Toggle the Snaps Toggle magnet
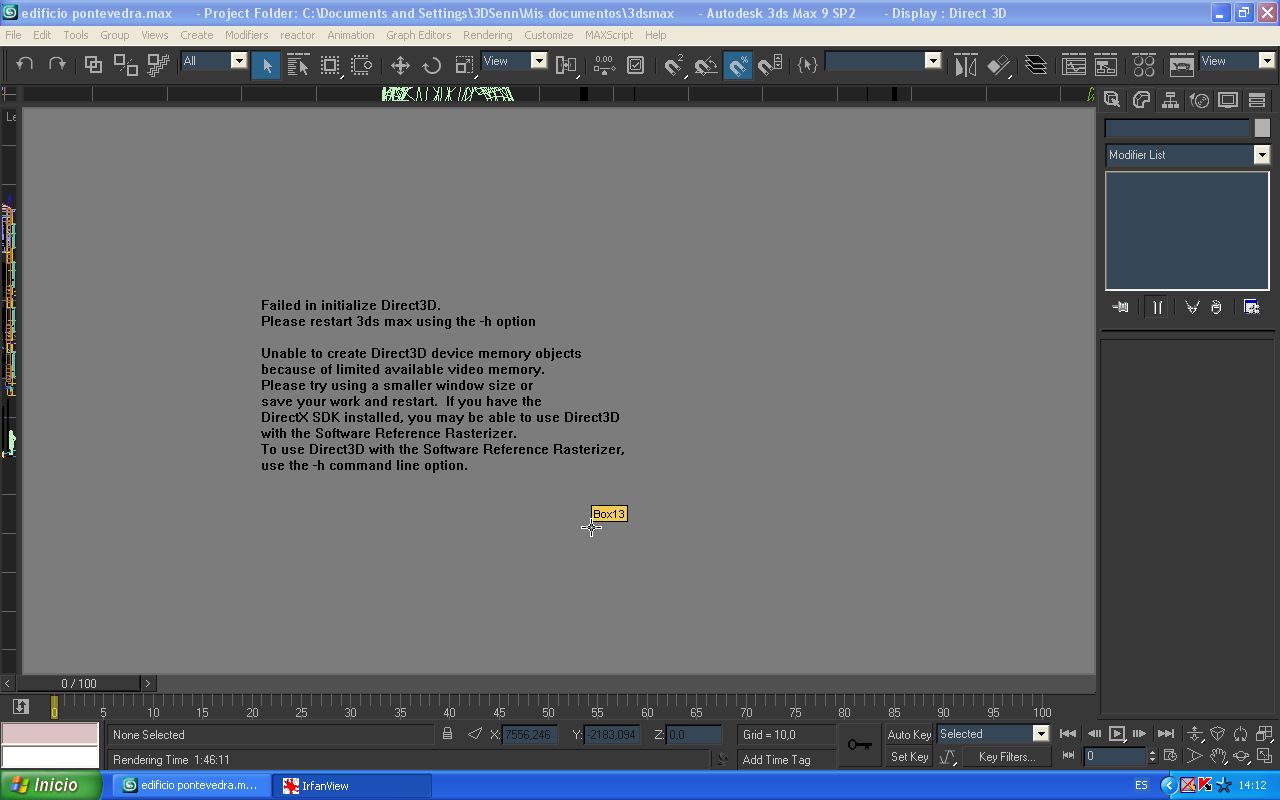 point(674,65)
